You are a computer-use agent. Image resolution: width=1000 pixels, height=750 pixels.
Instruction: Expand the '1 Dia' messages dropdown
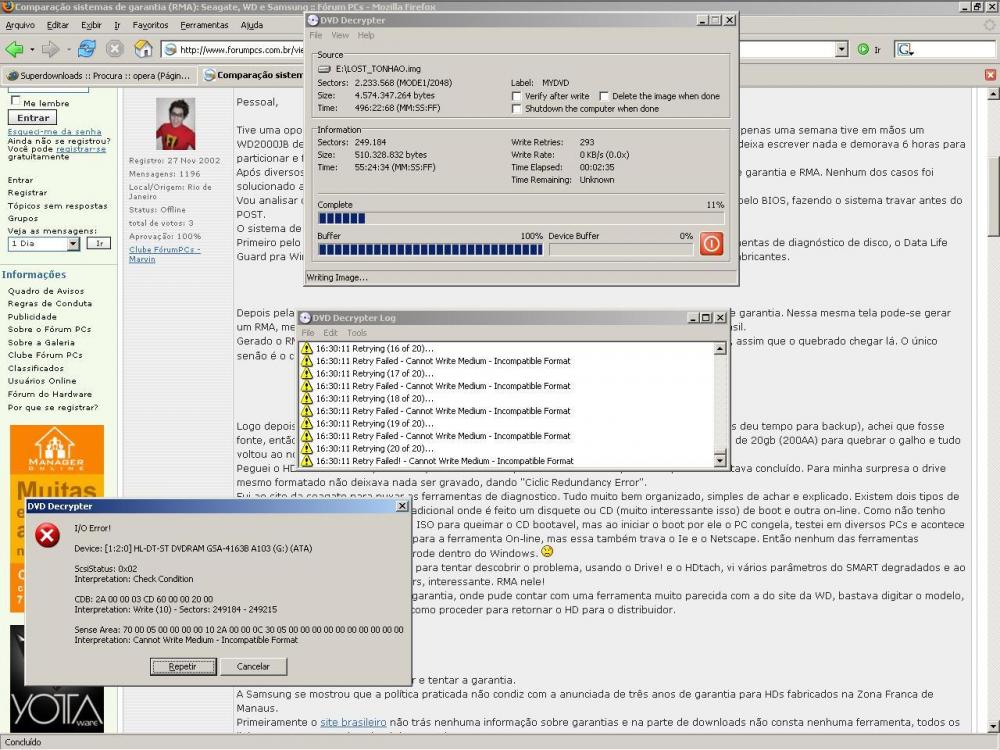(x=74, y=243)
